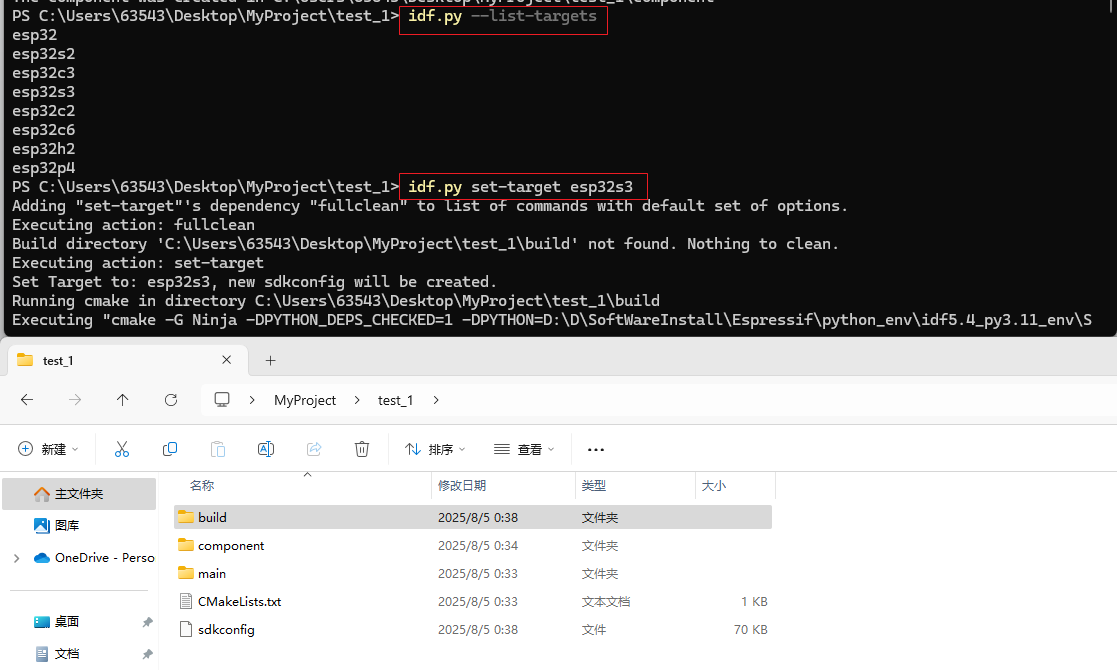The width and height of the screenshot is (1117, 670).
Task: Click test_1 in the address breadcrumb
Action: [x=395, y=400]
